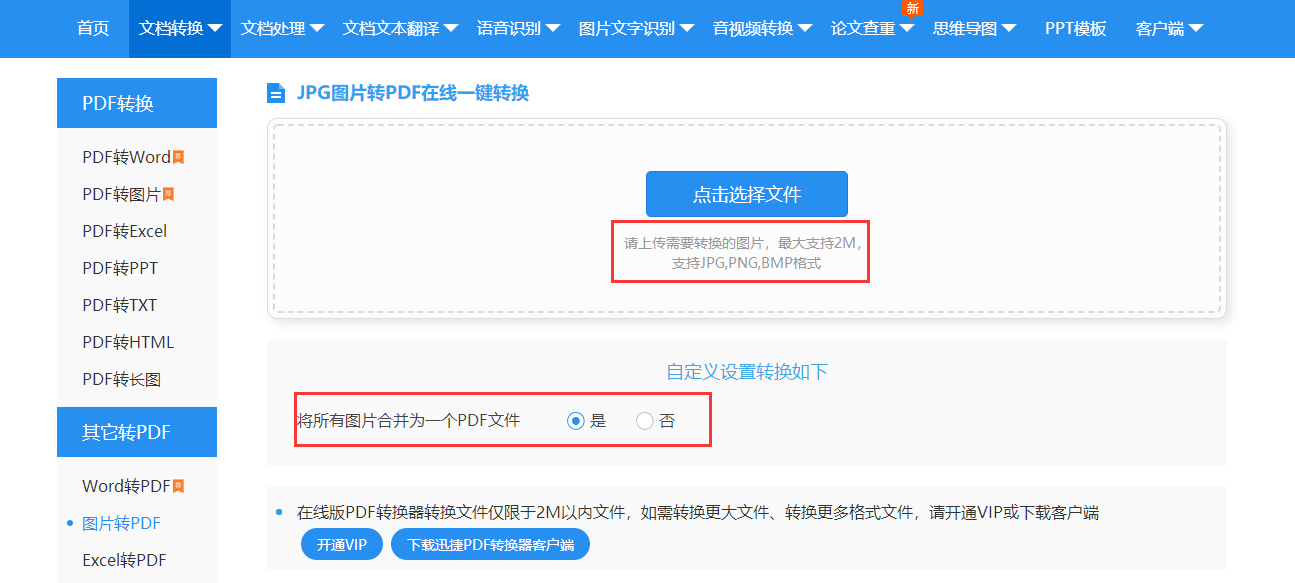The height and width of the screenshot is (583, 1295).
Task: Click the 点击选择文件 upload button
Action: (746, 194)
